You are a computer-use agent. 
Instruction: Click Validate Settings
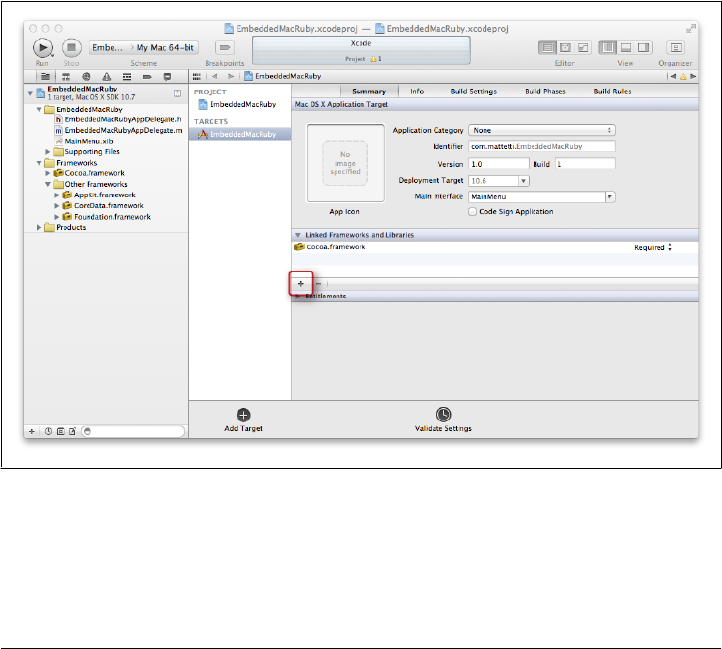click(443, 420)
